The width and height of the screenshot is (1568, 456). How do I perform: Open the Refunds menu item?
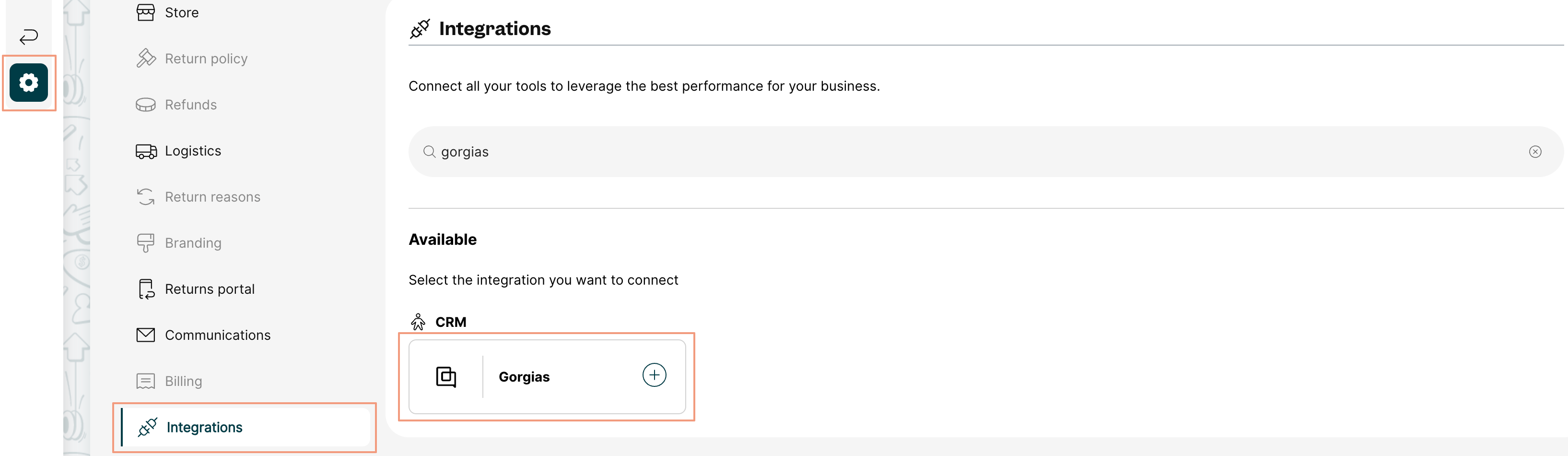[x=190, y=105]
